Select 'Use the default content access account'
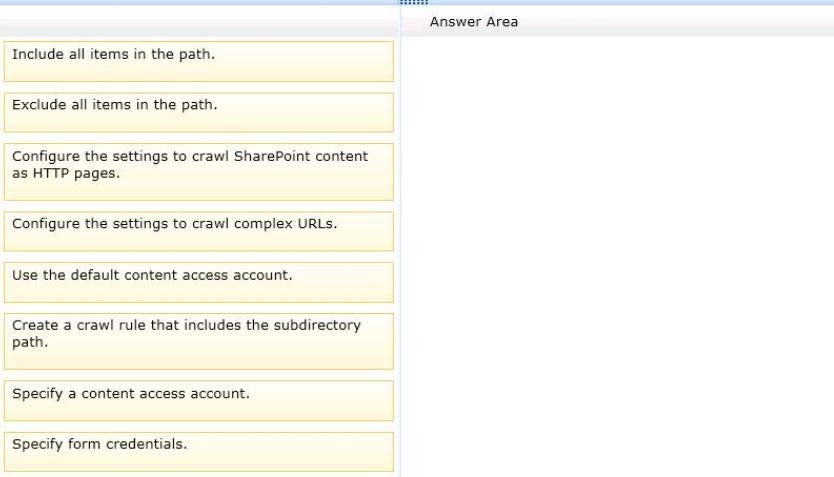834x477 pixels. (x=198, y=282)
